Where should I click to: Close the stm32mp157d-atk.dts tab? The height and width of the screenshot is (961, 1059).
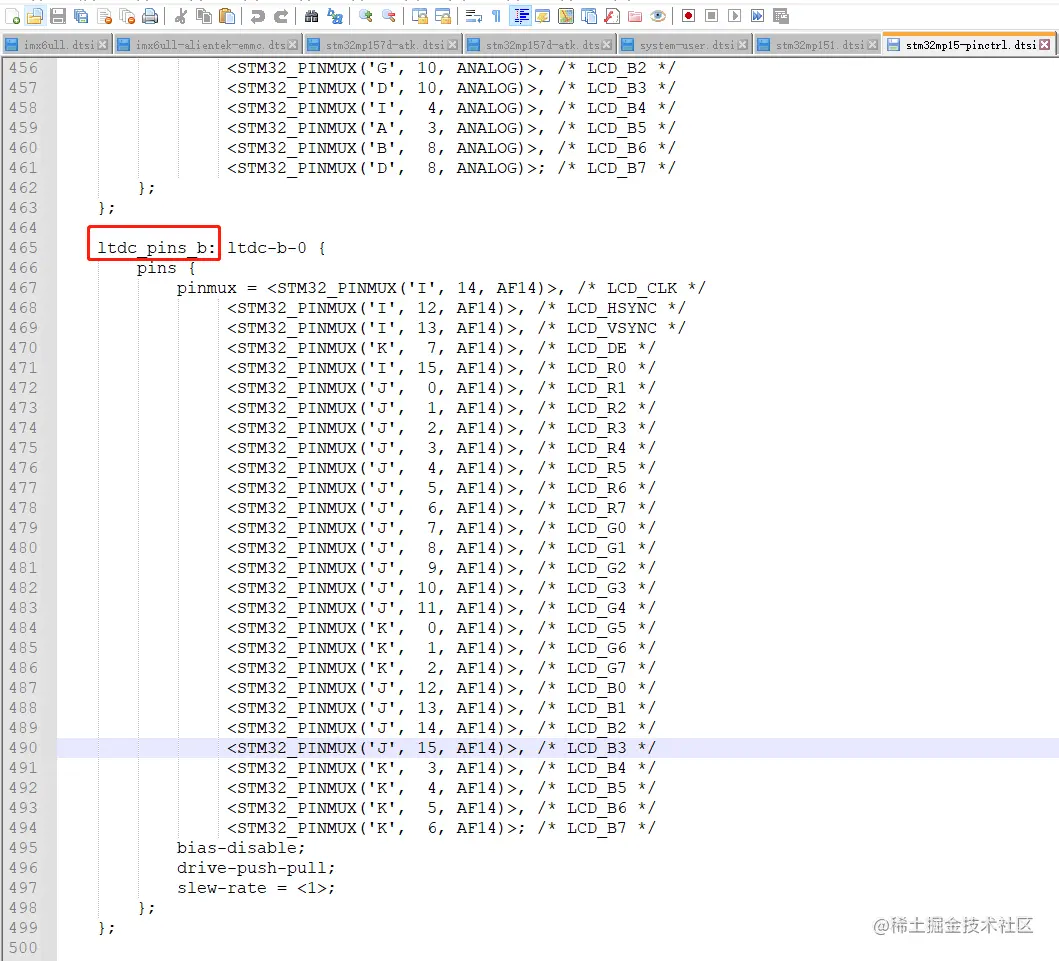[x=606, y=45]
